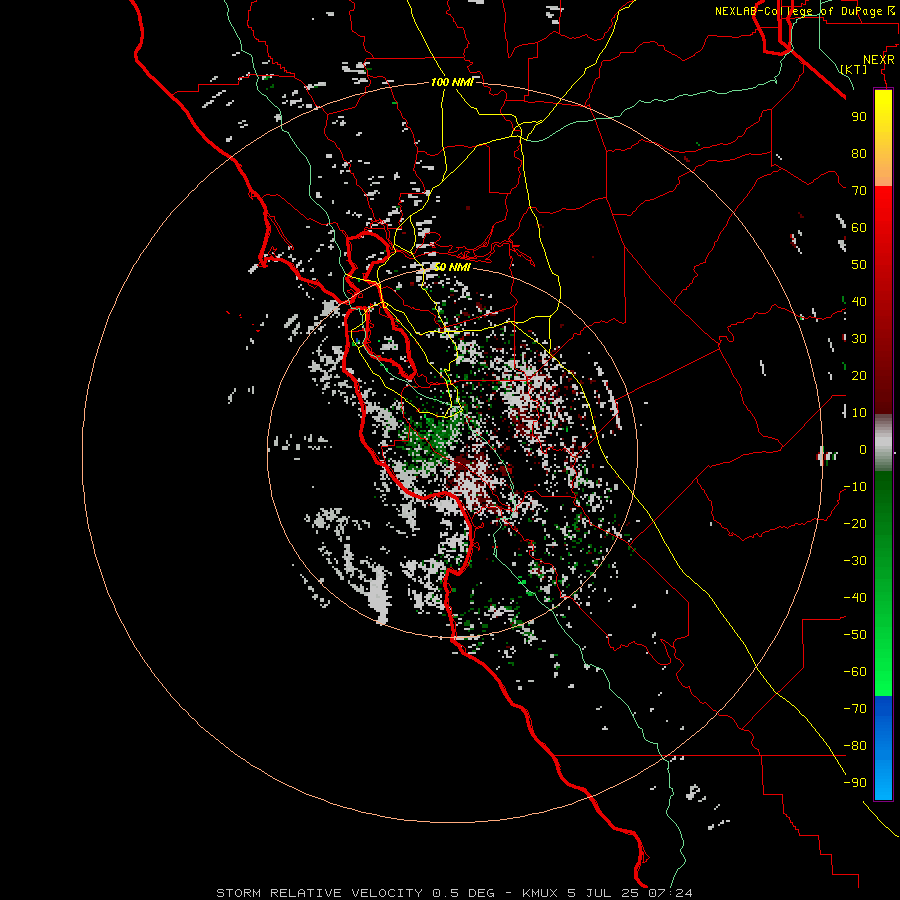Click the "30" value on the velocity scale
The height and width of the screenshot is (900, 900).
(859, 339)
